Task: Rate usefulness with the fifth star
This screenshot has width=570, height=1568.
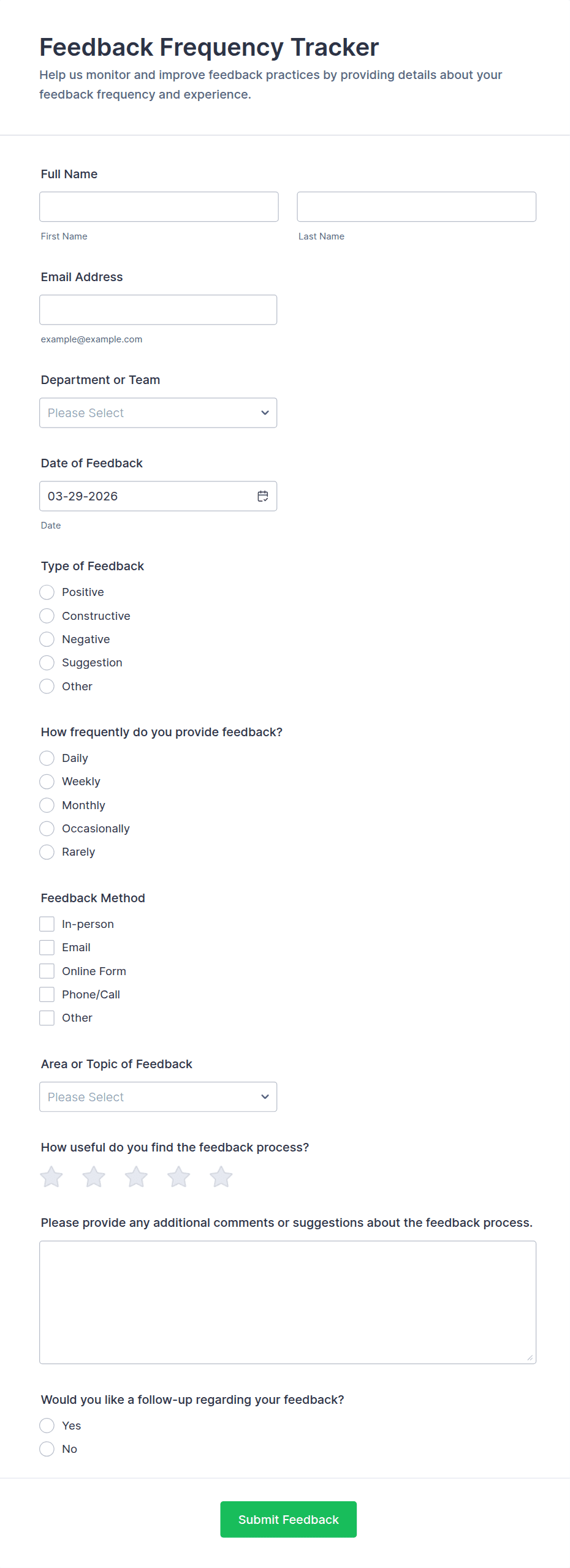Action: pos(221,1177)
